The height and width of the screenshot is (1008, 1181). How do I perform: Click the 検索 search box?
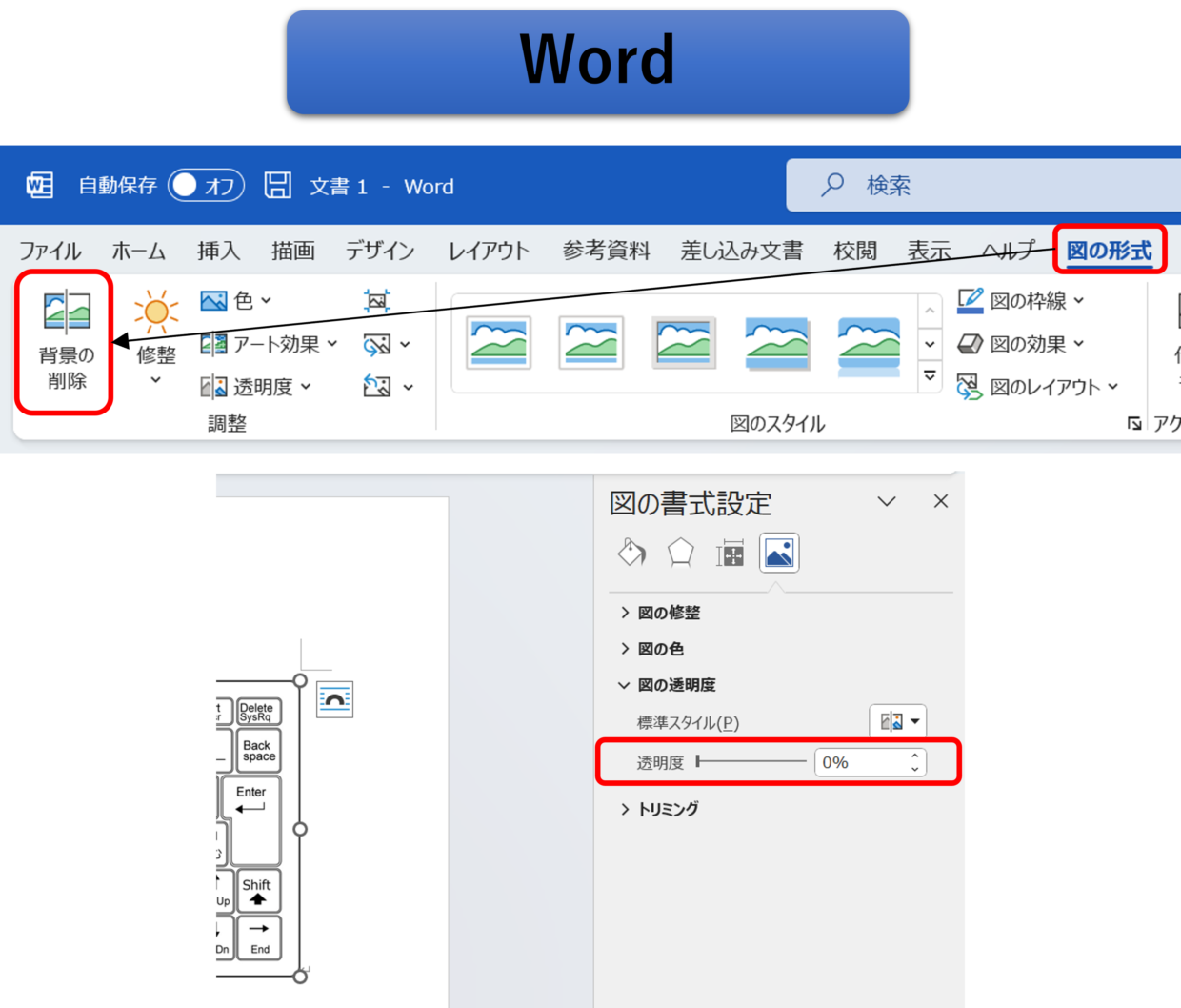tap(983, 185)
